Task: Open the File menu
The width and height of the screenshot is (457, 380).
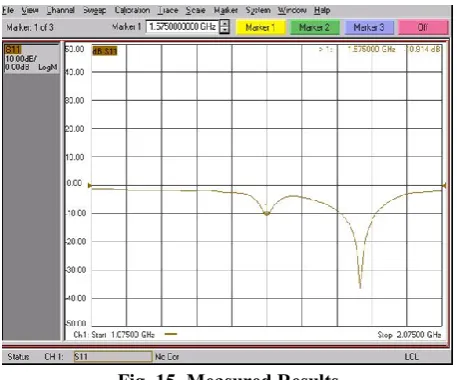Action: click(8, 10)
